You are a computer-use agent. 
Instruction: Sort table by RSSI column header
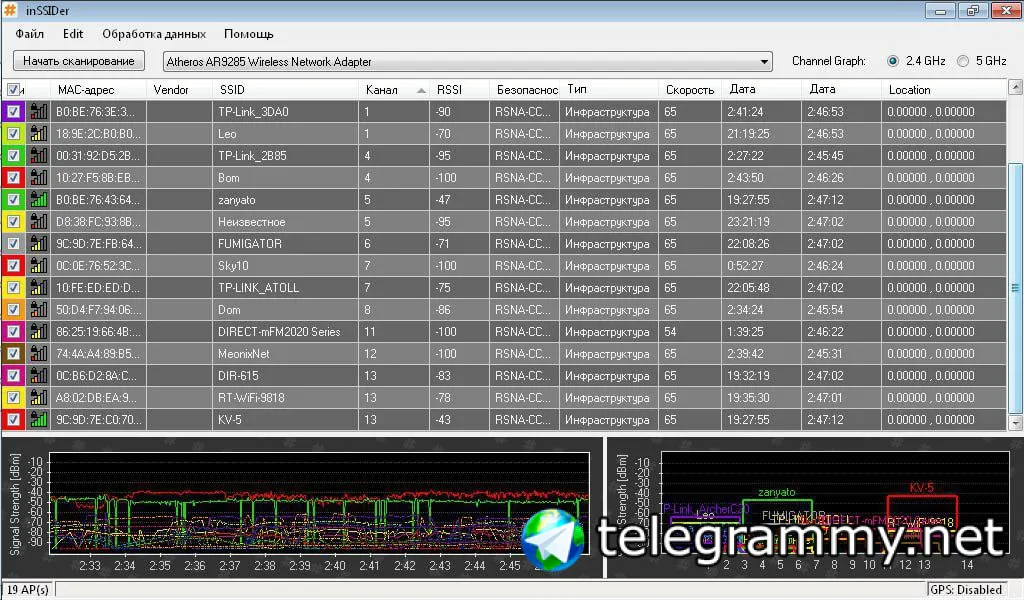[x=459, y=89]
